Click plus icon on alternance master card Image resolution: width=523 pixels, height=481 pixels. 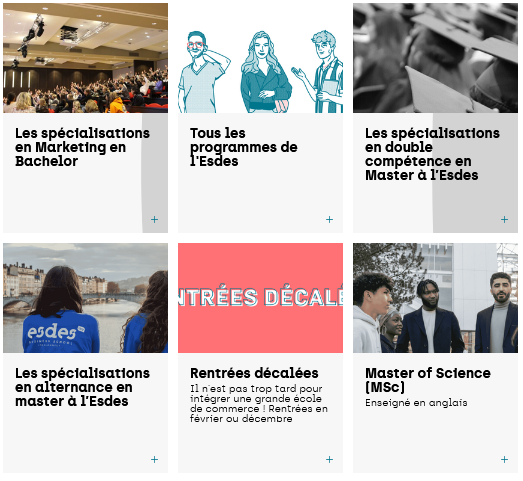pyautogui.click(x=154, y=460)
